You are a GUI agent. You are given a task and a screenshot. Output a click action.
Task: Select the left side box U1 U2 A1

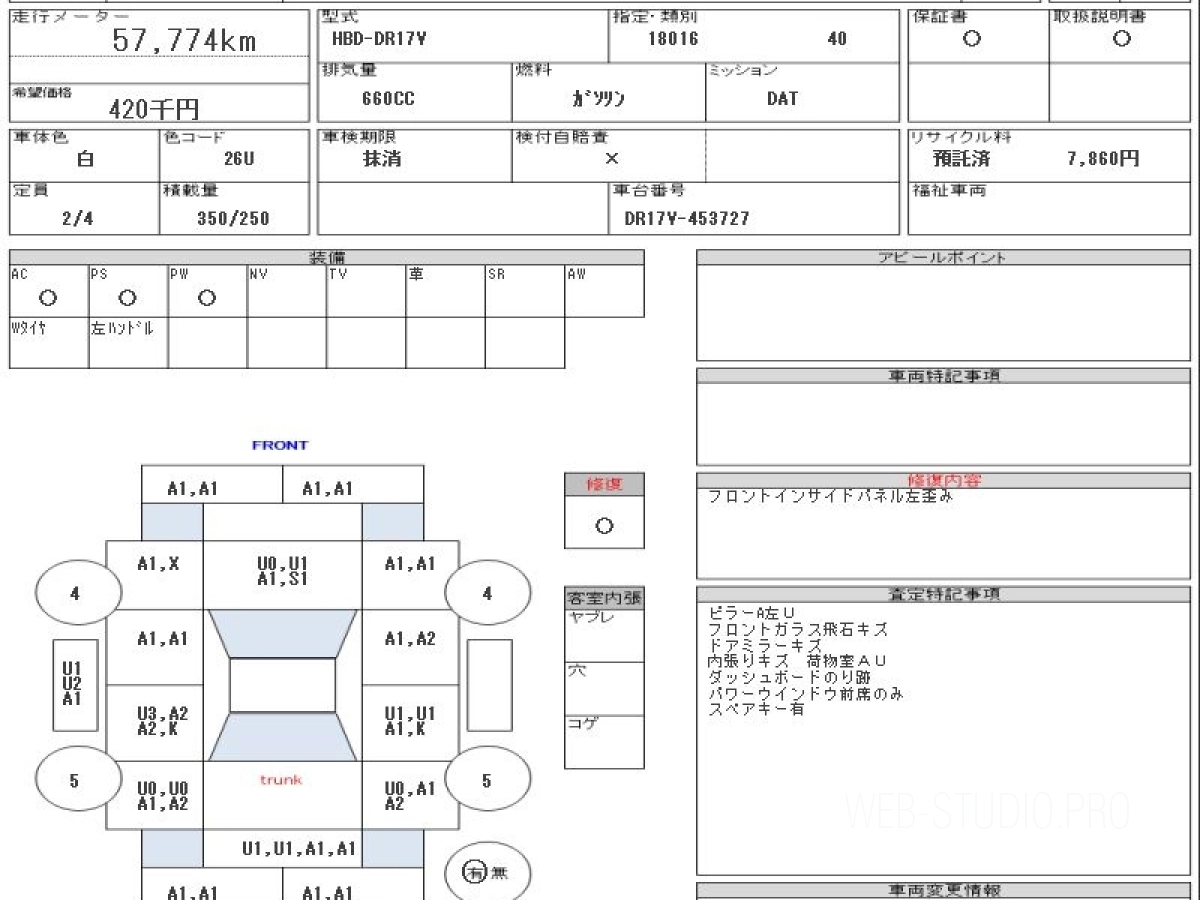pos(75,685)
